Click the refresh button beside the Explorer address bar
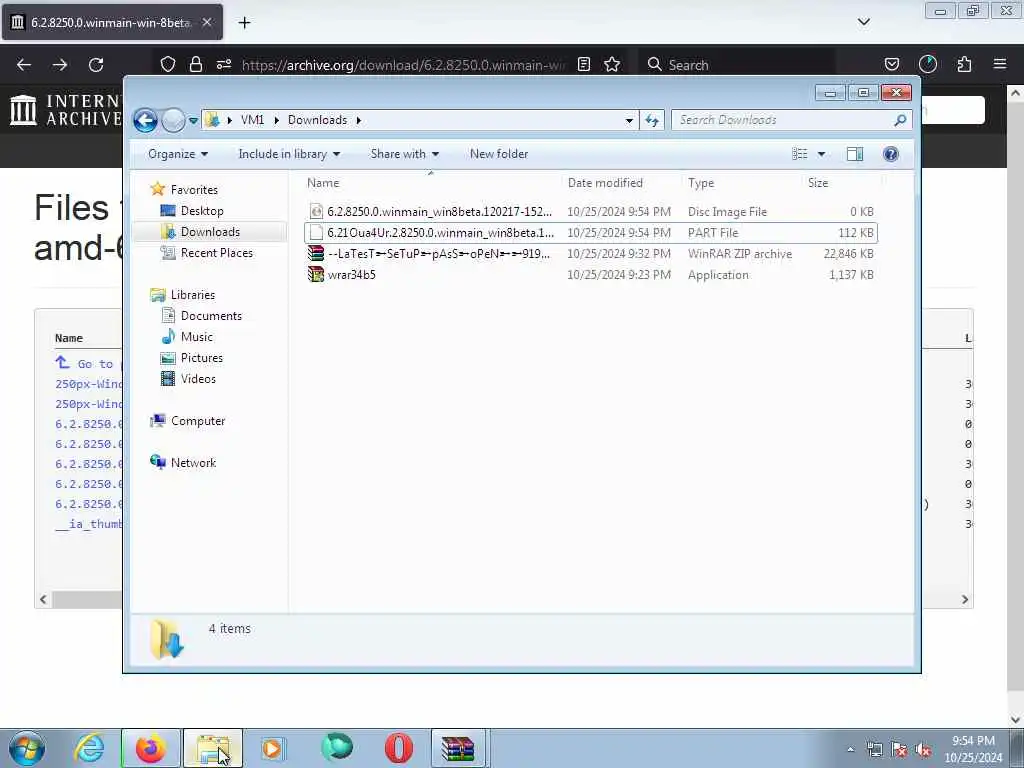The image size is (1024, 768). coord(652,120)
